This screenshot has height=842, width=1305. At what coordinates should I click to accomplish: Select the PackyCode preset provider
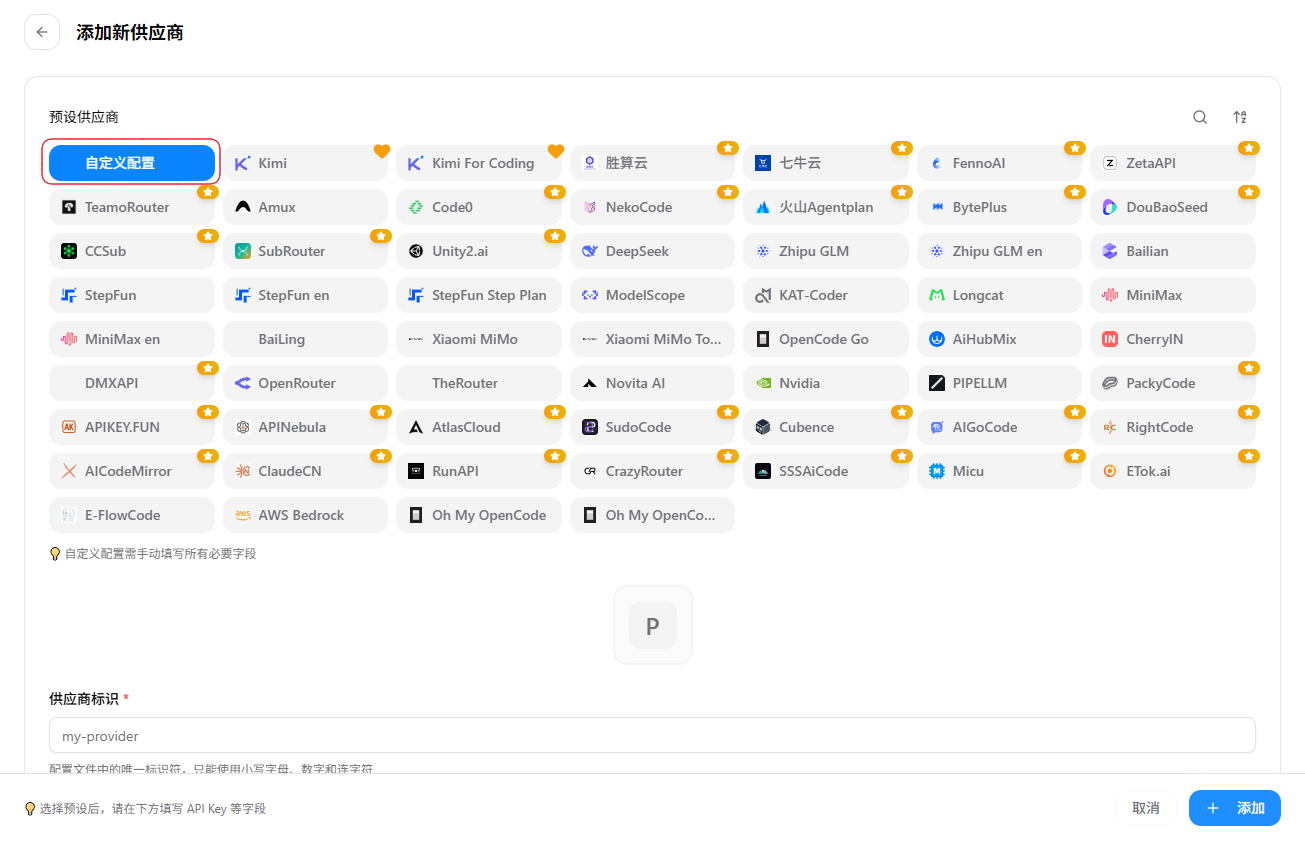point(1173,383)
